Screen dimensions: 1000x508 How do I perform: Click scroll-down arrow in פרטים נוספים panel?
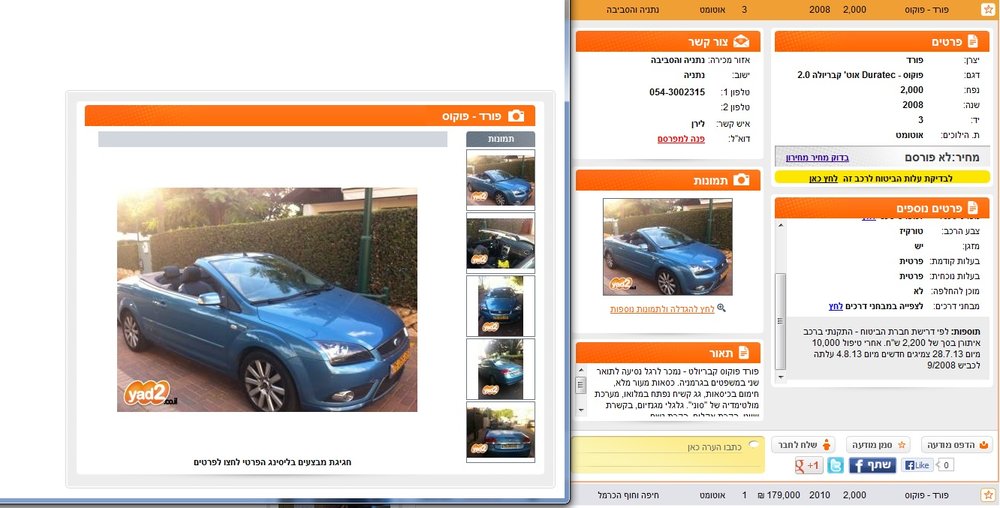(x=781, y=377)
